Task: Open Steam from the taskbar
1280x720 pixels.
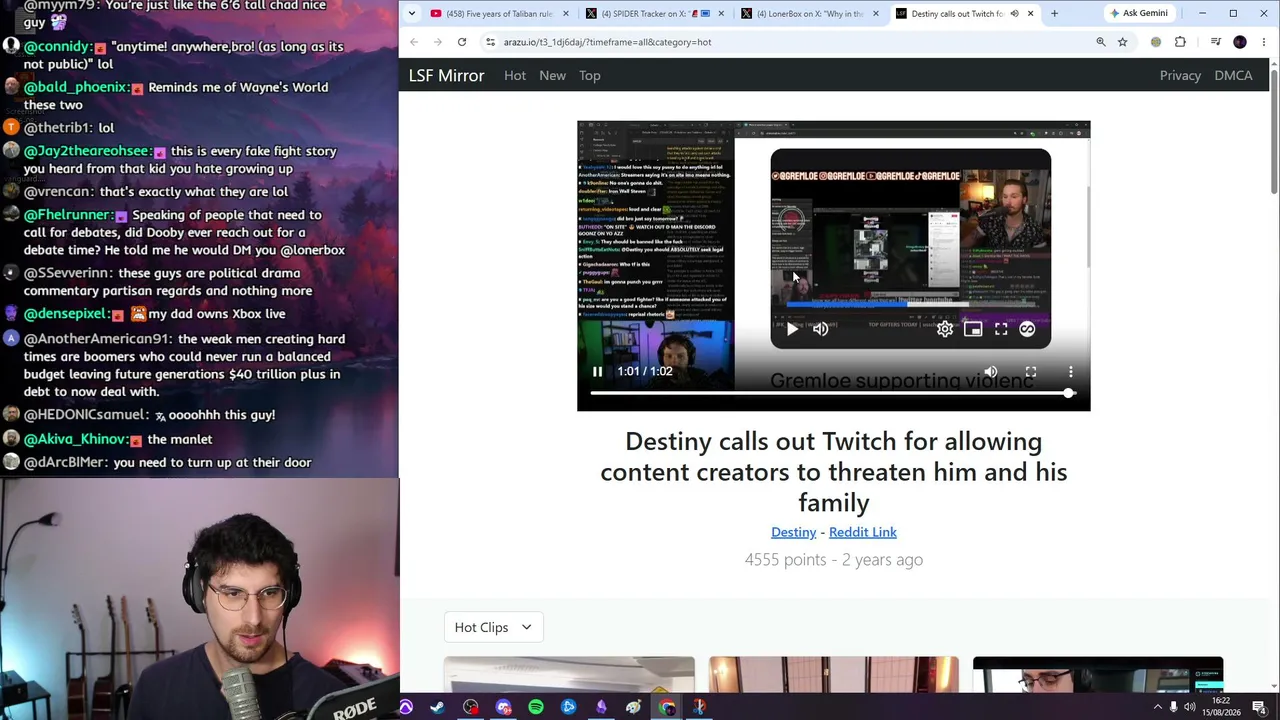Action: pos(437,708)
